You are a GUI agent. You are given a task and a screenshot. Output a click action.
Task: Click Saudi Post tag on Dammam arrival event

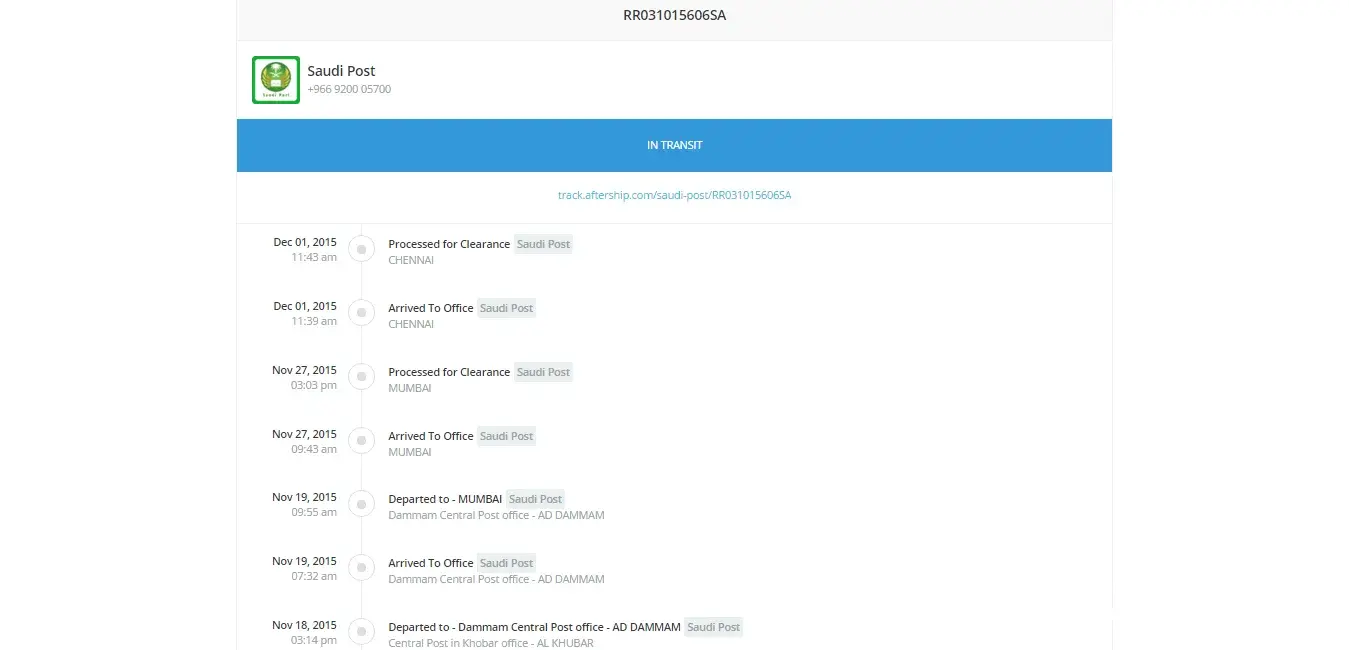coord(506,563)
